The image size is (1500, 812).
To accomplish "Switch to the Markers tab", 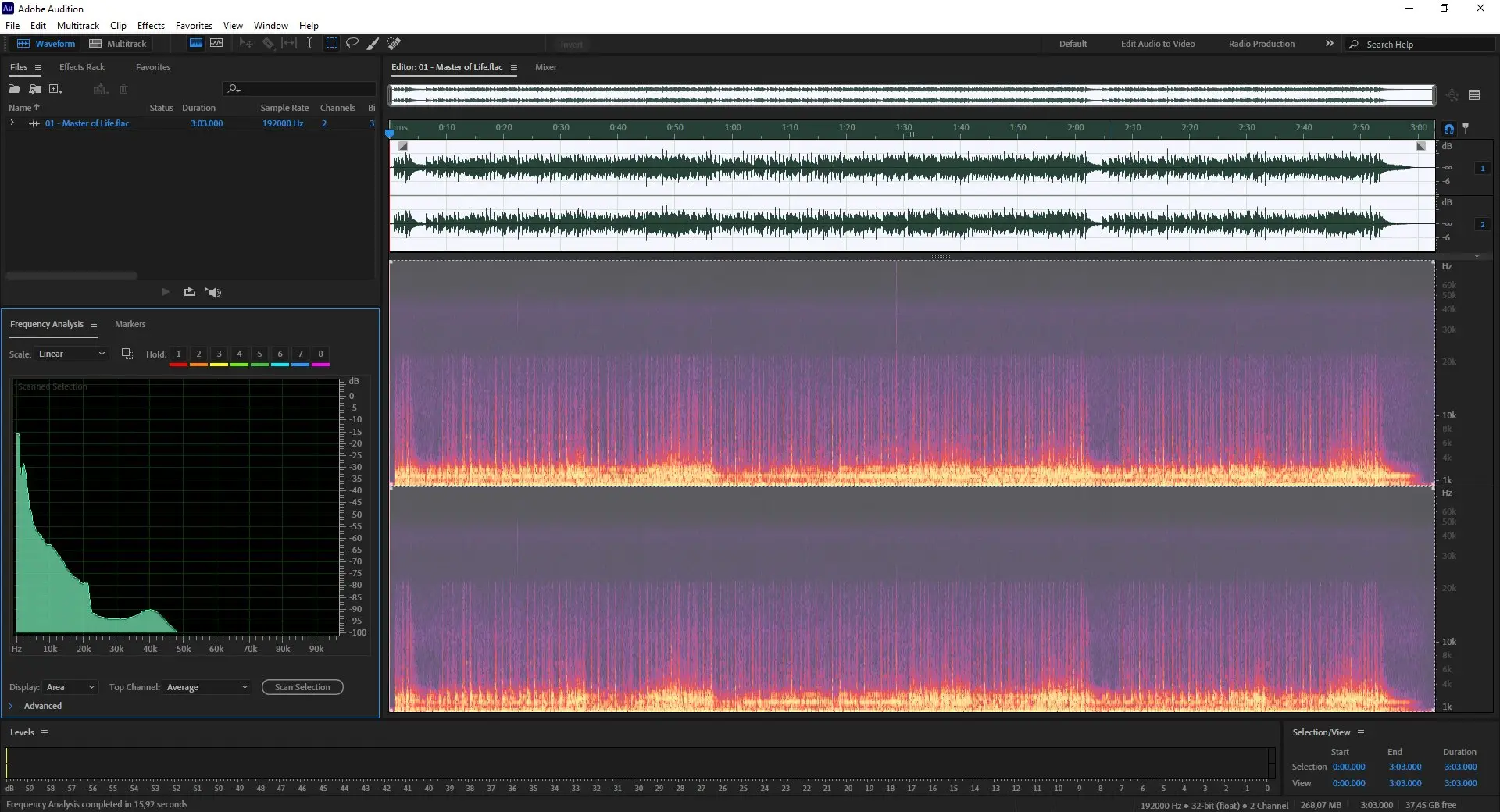I will pos(130,324).
